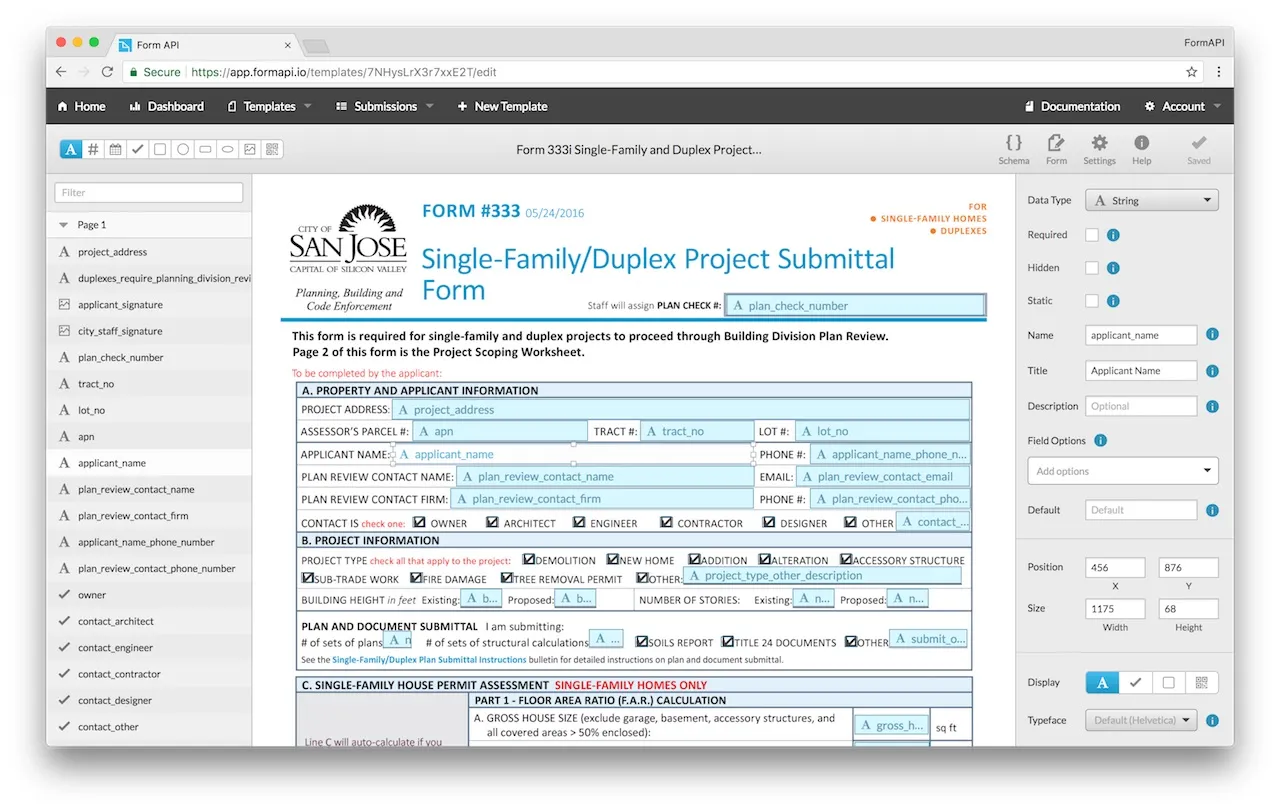Screen dimensions: 1280x812
Task: Open the Schema view
Action: click(1013, 148)
